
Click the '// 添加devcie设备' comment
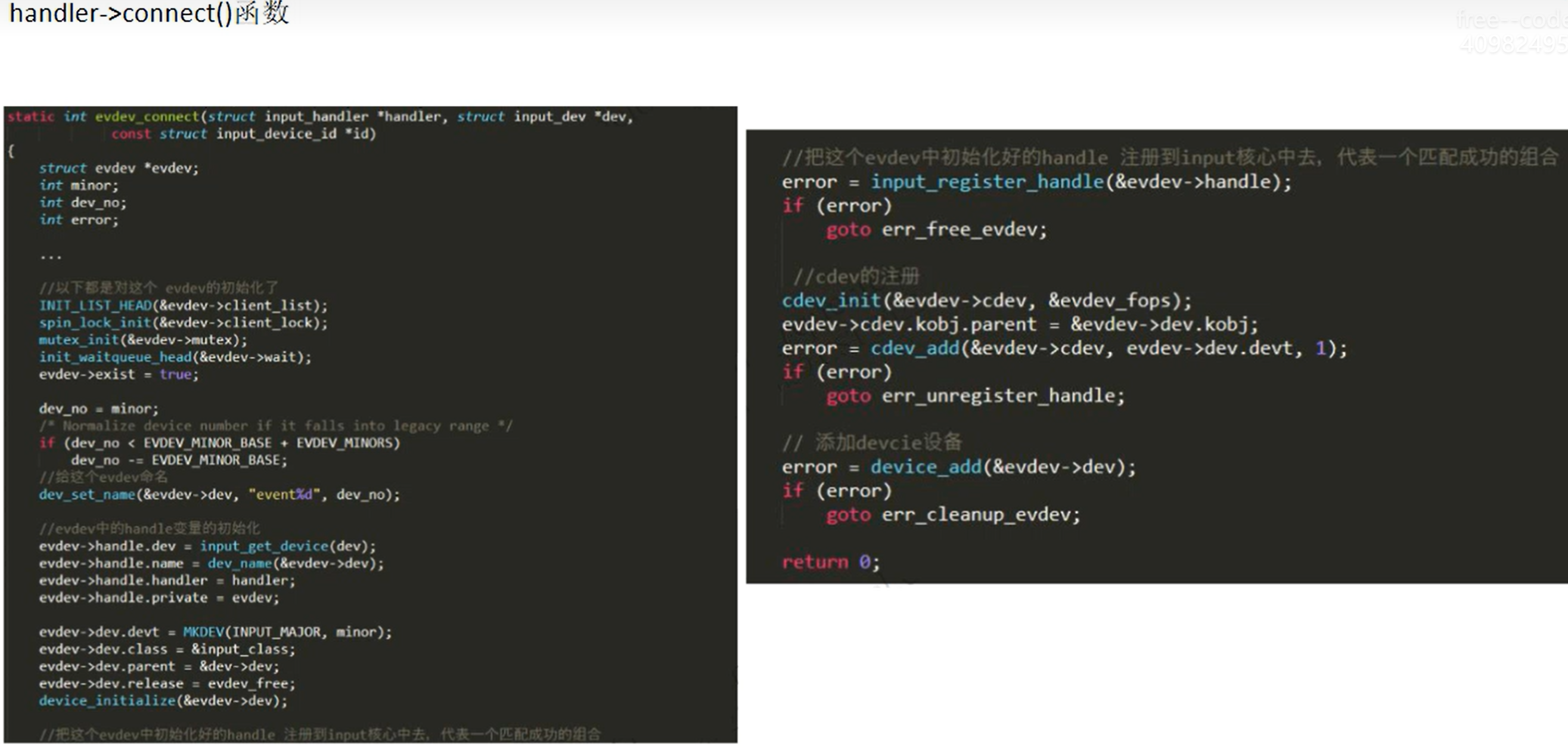click(x=872, y=442)
